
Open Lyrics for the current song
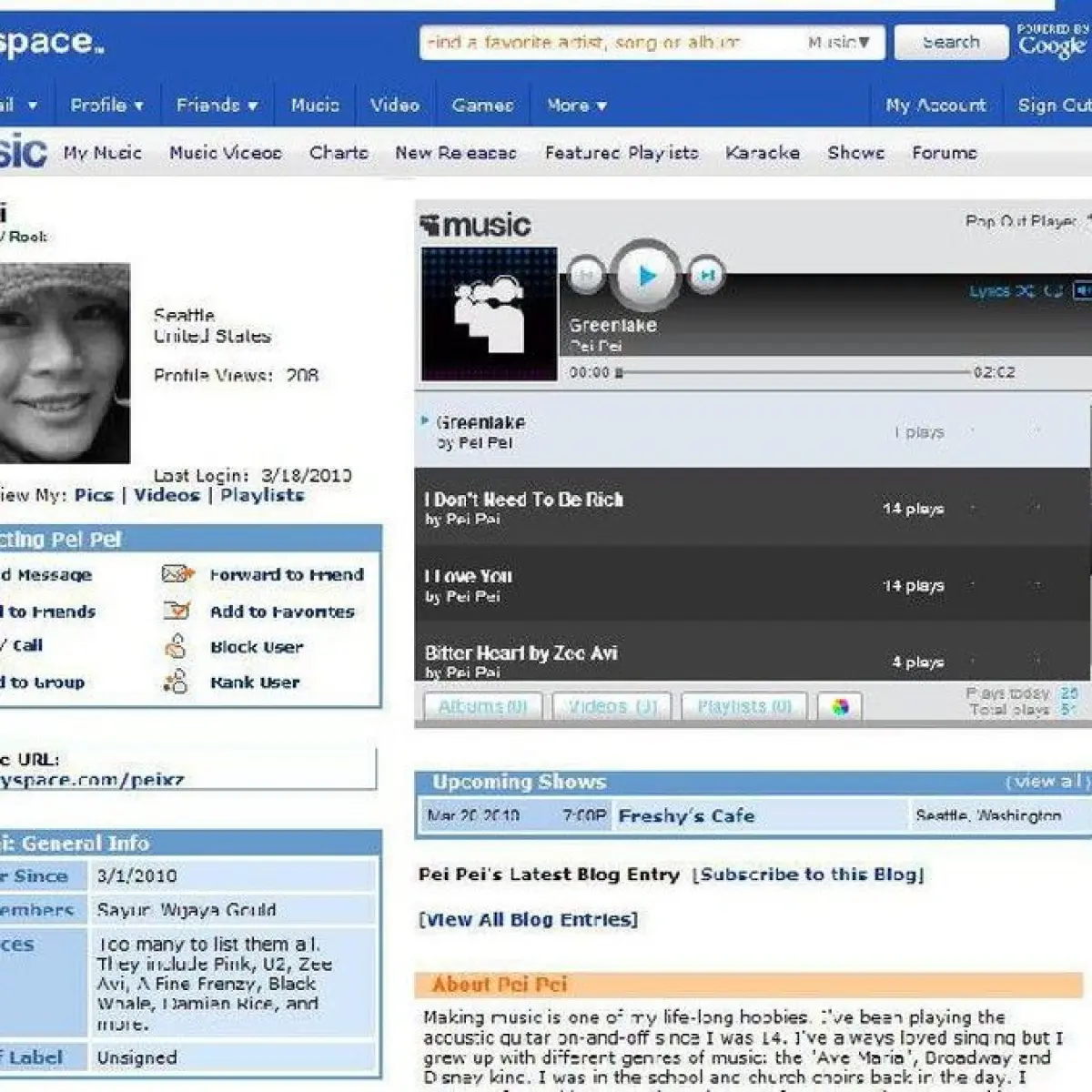click(989, 290)
